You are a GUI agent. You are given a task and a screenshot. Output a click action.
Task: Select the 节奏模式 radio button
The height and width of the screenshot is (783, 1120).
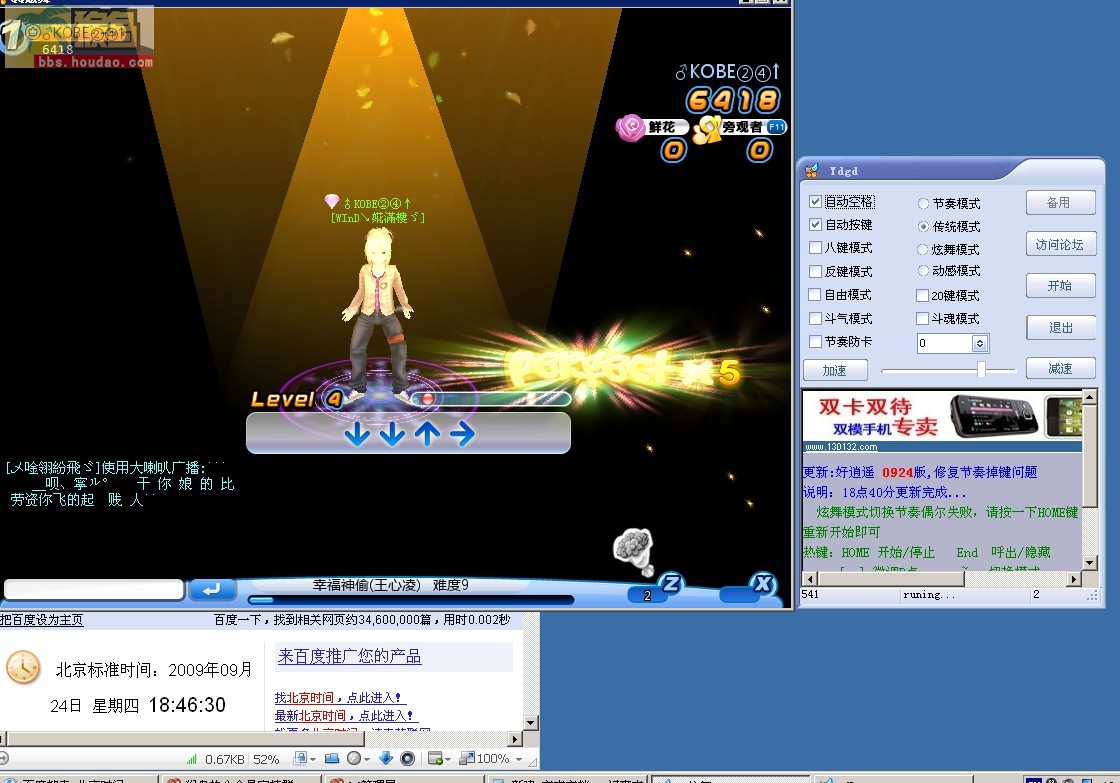923,204
